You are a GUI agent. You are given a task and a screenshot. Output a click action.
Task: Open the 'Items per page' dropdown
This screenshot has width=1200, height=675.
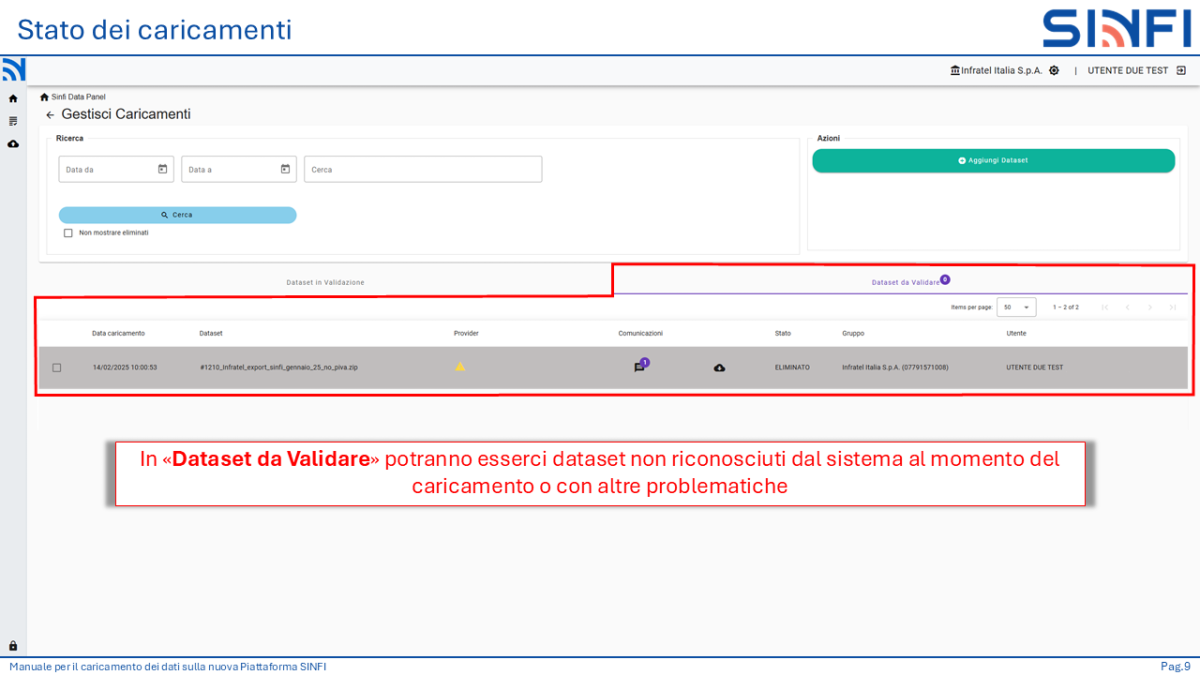click(x=1016, y=307)
